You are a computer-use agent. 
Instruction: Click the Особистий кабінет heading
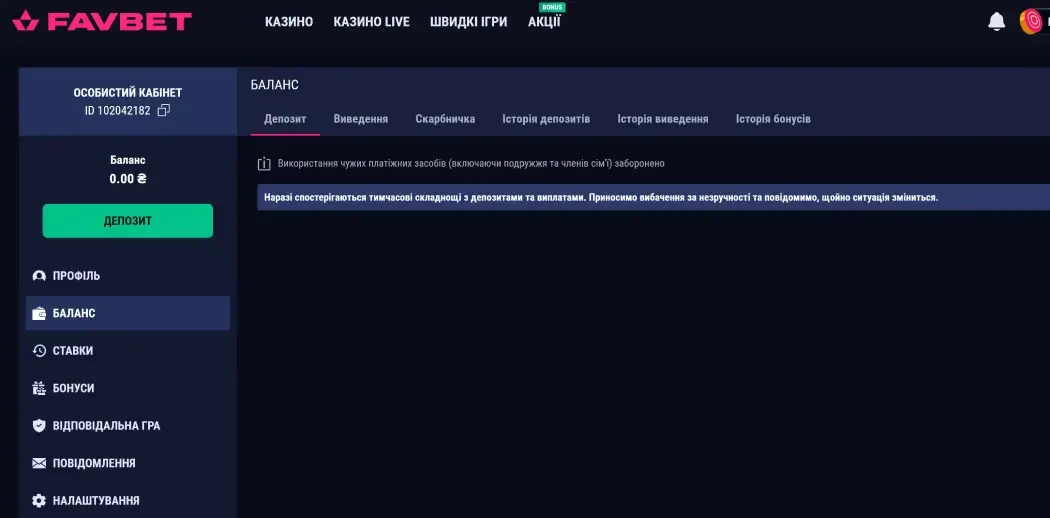pyautogui.click(x=128, y=93)
